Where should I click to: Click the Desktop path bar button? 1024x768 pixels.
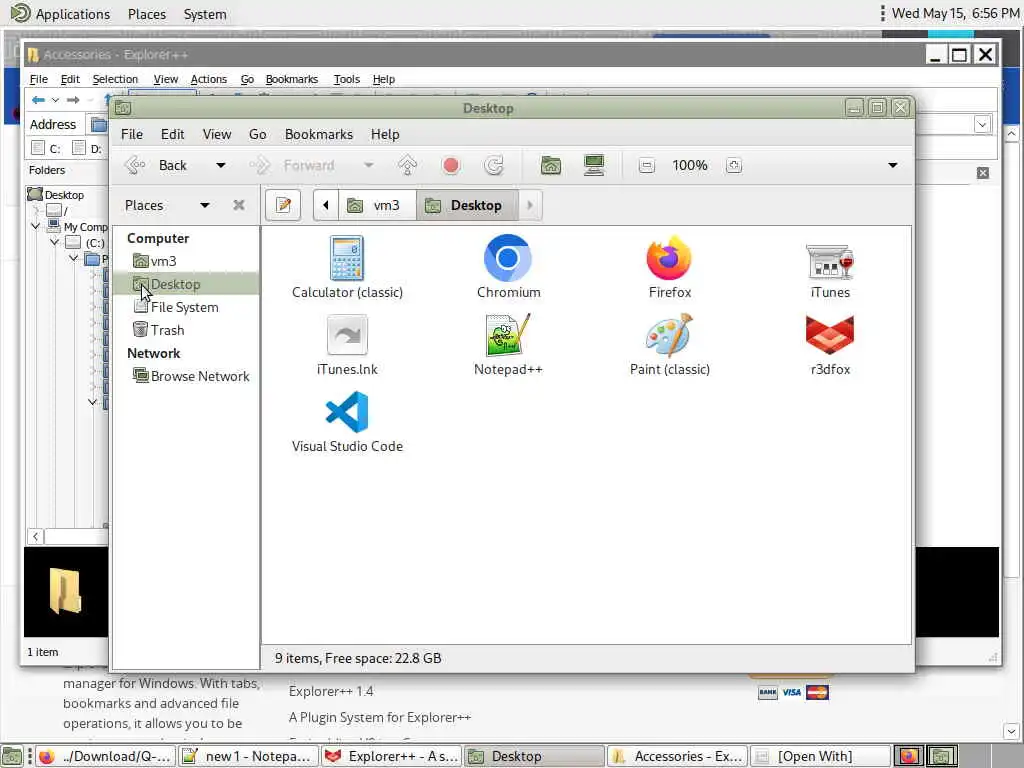(467, 205)
